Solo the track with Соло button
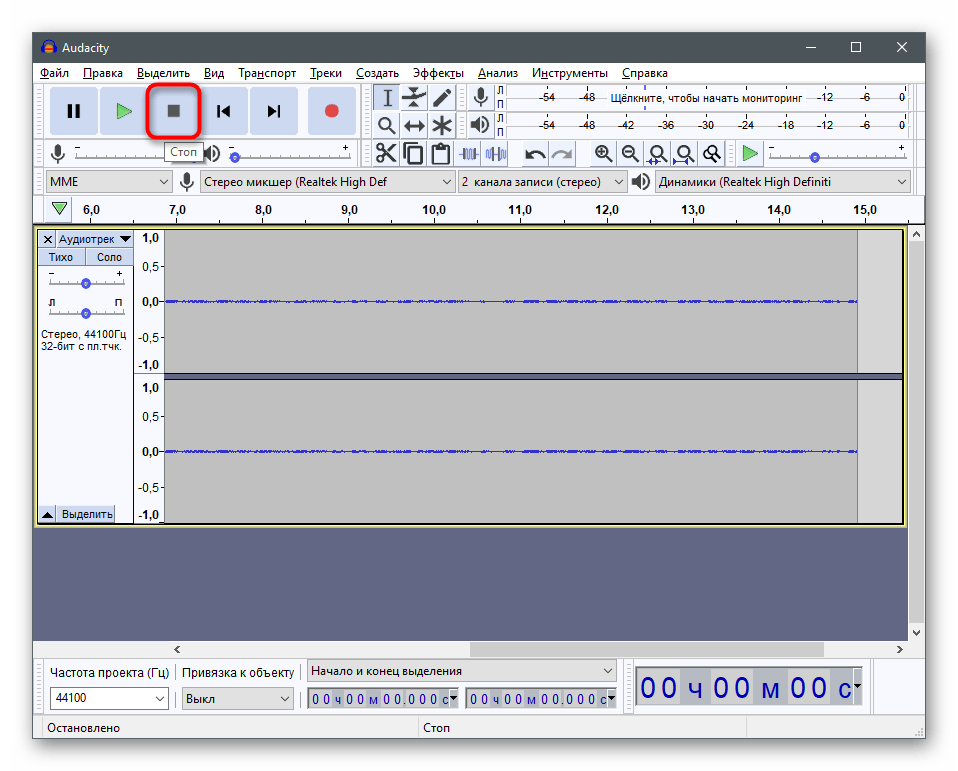 point(109,257)
